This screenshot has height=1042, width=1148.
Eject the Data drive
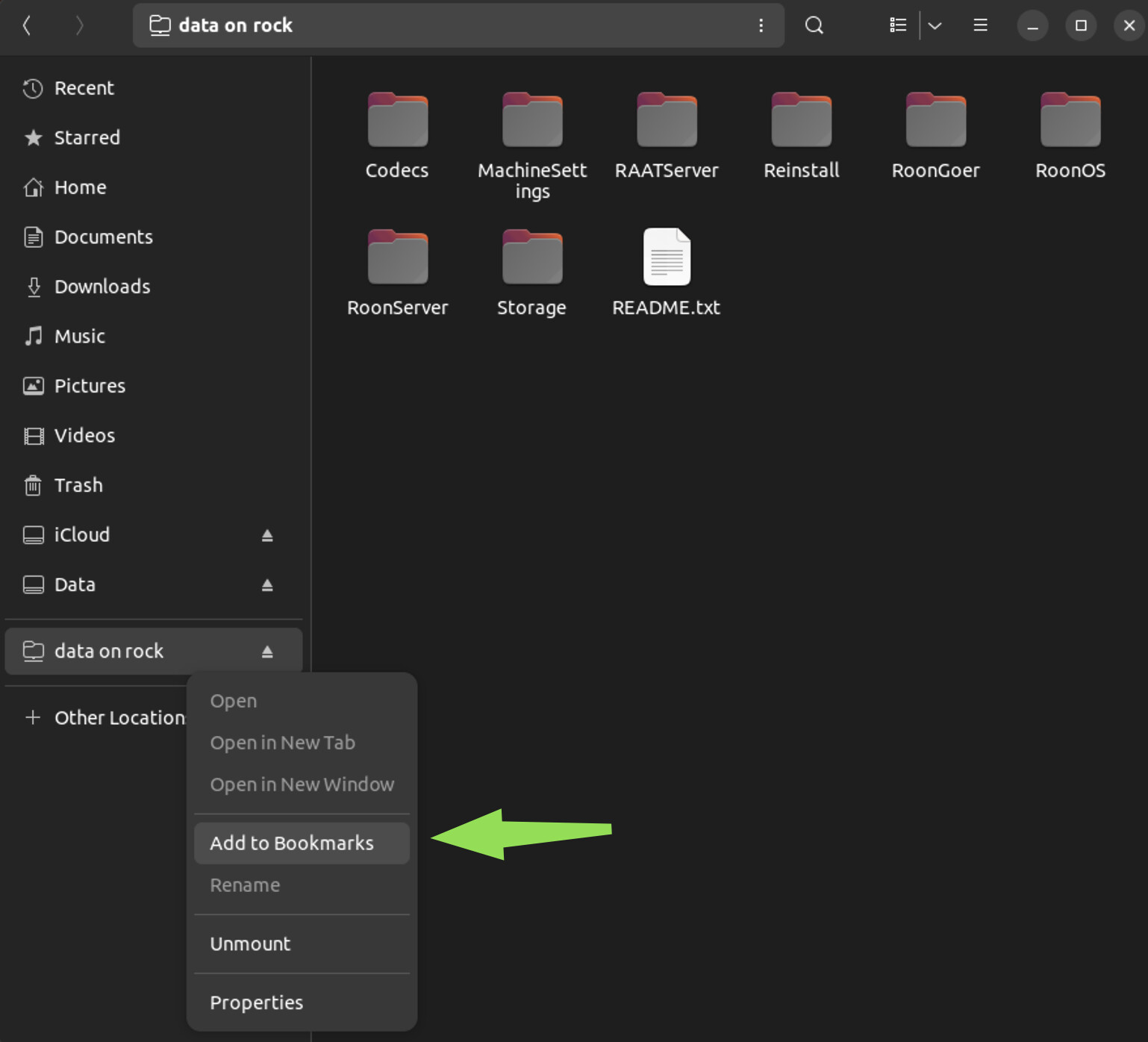point(267,585)
